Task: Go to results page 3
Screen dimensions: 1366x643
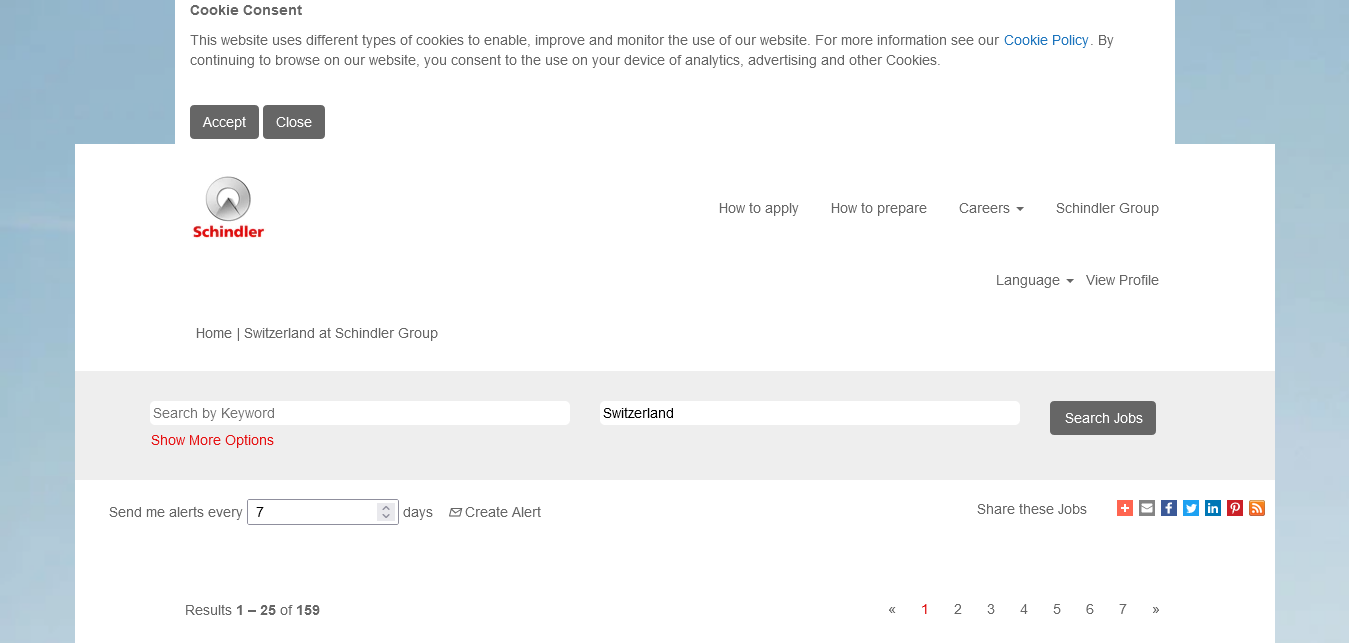Action: [x=990, y=609]
